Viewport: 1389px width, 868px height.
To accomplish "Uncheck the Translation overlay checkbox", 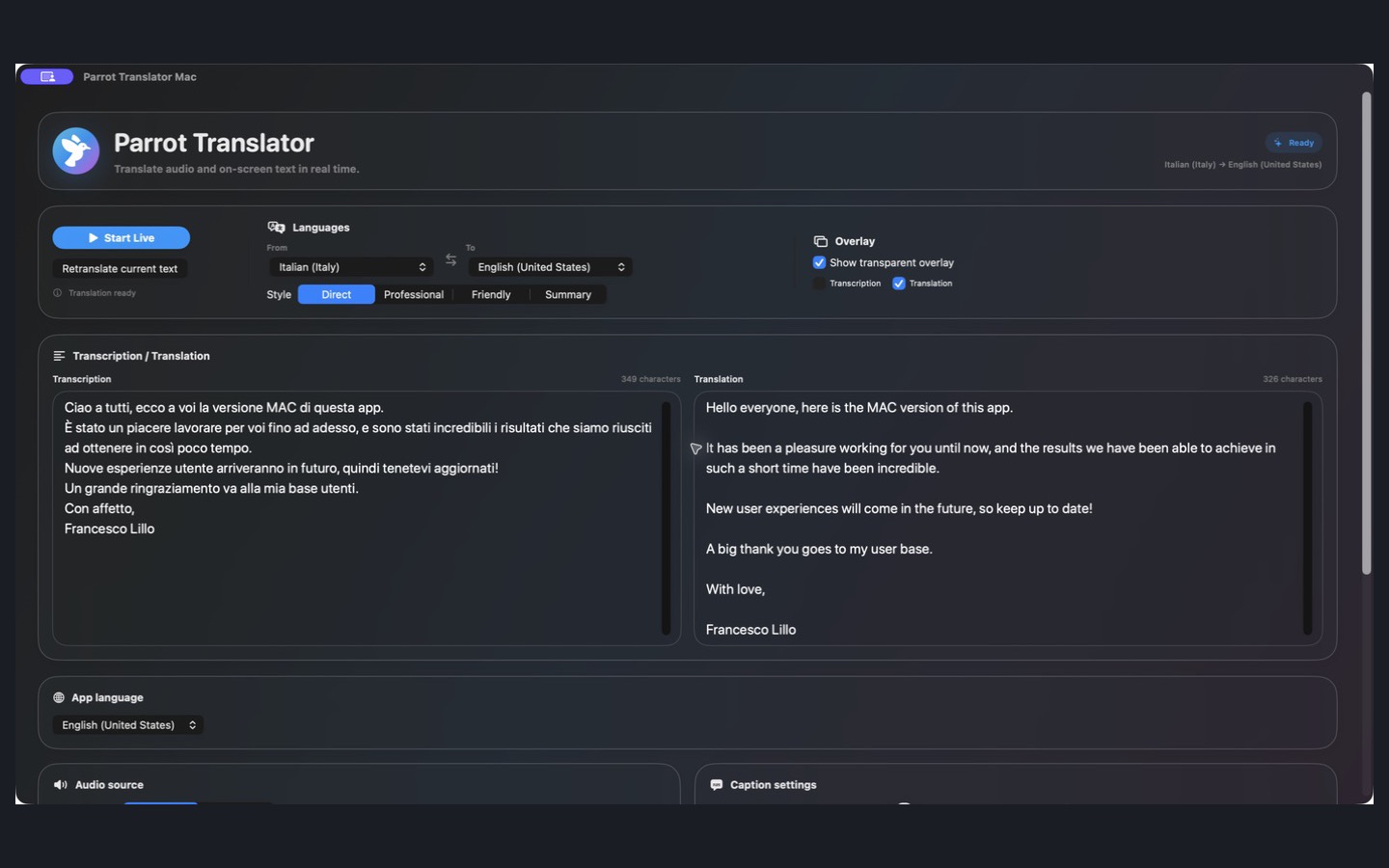I will (899, 284).
